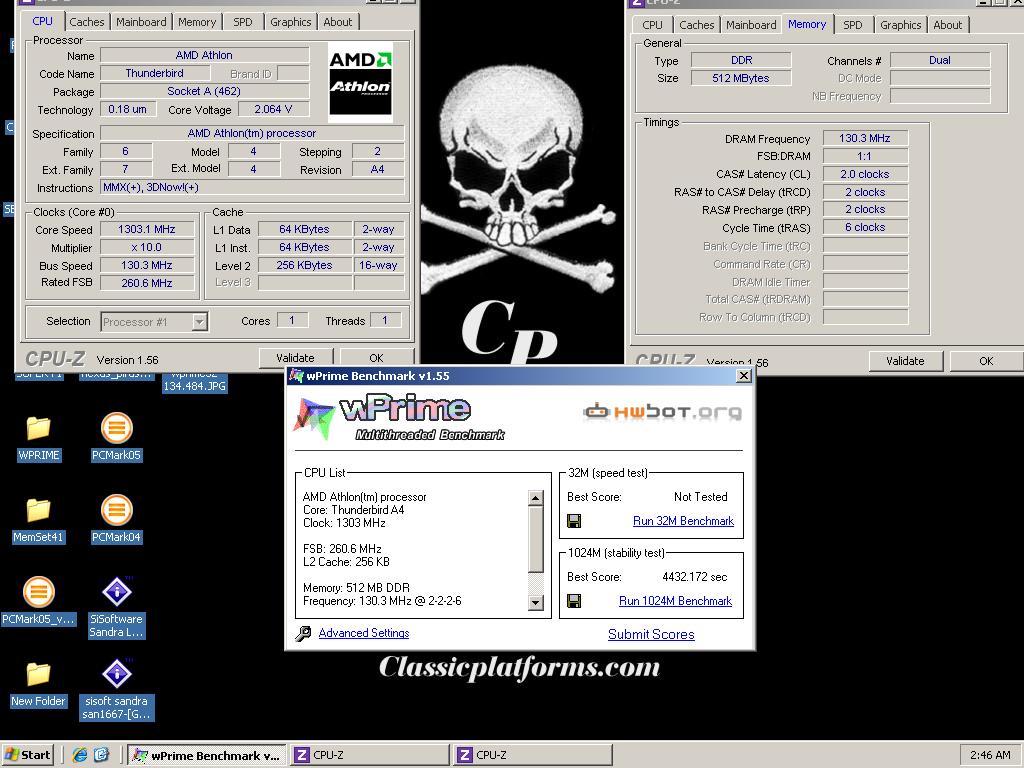Activate second CPU-Z taskbar button
The height and width of the screenshot is (768, 1024).
click(533, 756)
